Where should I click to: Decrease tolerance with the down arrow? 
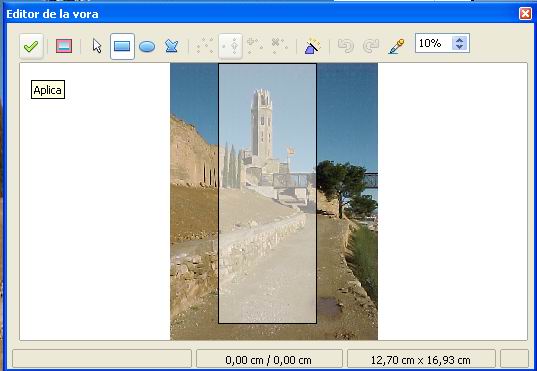pyautogui.click(x=460, y=47)
